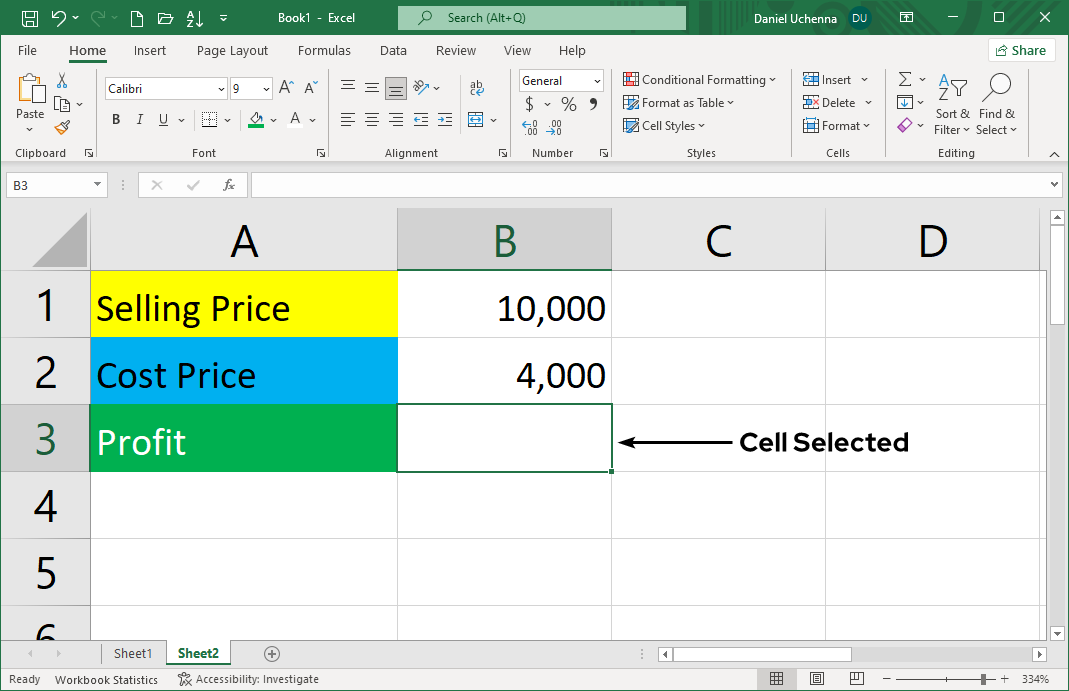Click the Accessibility: Investigate status link
This screenshot has height=691, width=1069.
tap(257, 679)
